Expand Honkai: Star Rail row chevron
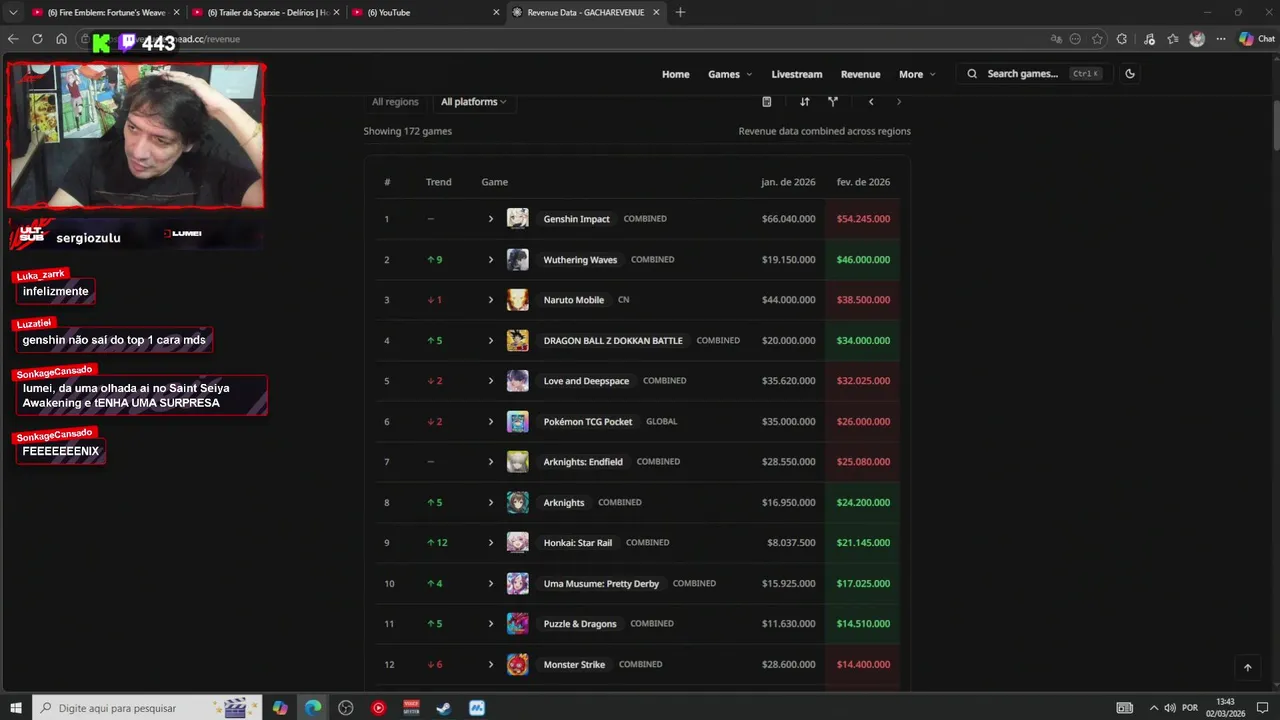 (x=491, y=543)
